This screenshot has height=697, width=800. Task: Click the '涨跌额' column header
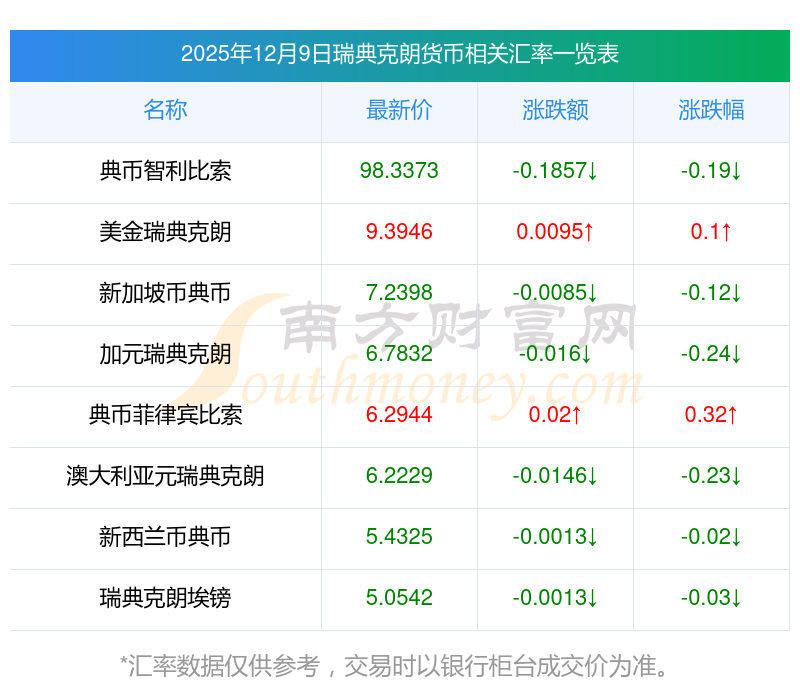tap(555, 110)
